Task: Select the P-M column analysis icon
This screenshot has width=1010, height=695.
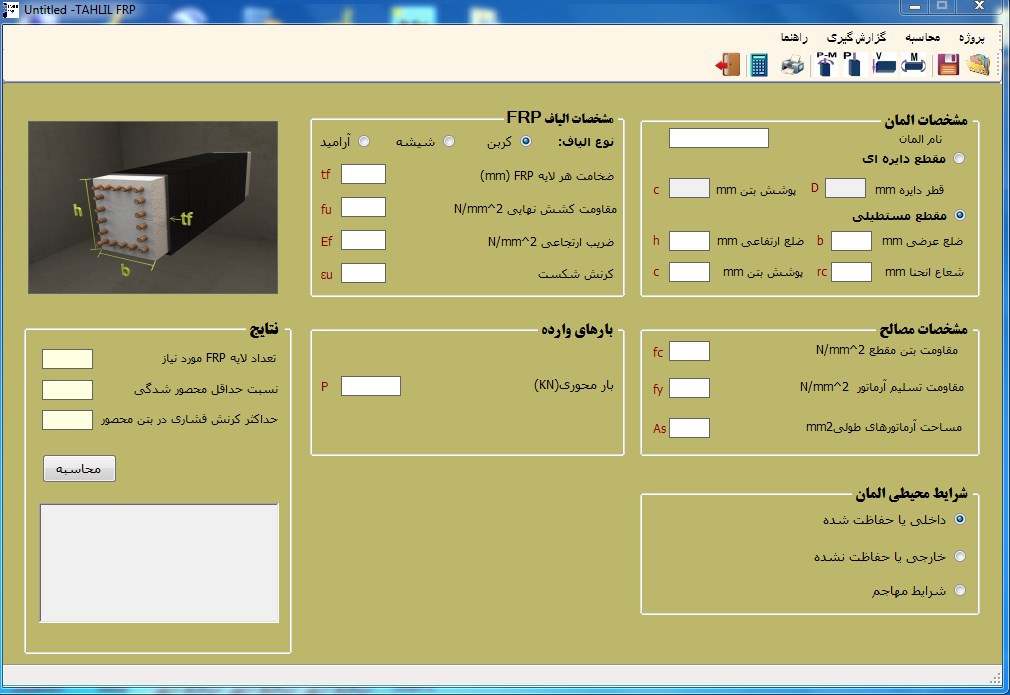Action: tap(826, 64)
